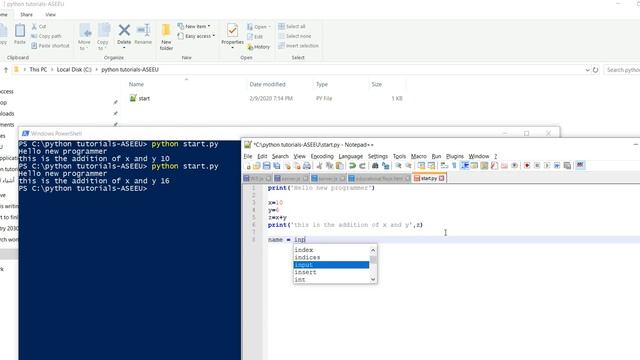Choose 'int' from the autocomplete list
640x360 pixels.
(x=331, y=280)
